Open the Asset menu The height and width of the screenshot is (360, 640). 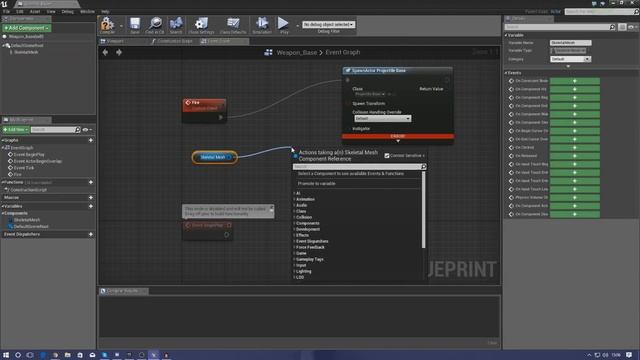click(x=35, y=11)
